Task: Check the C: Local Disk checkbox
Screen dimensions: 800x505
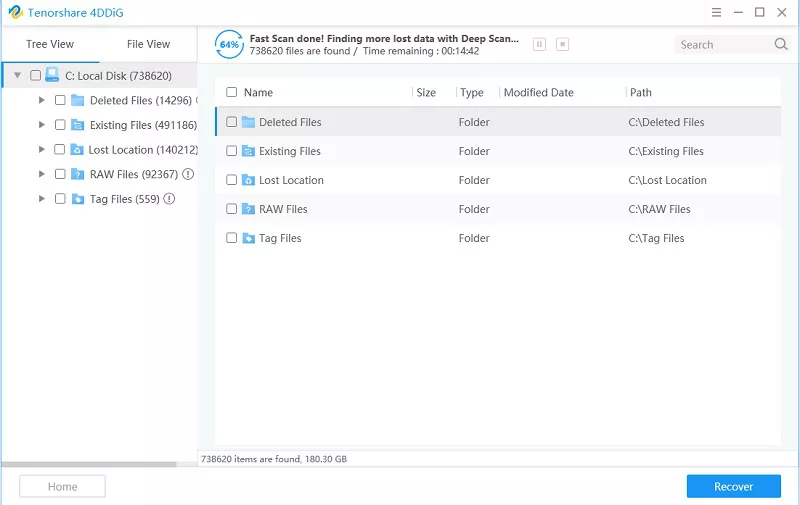Action: [x=35, y=75]
